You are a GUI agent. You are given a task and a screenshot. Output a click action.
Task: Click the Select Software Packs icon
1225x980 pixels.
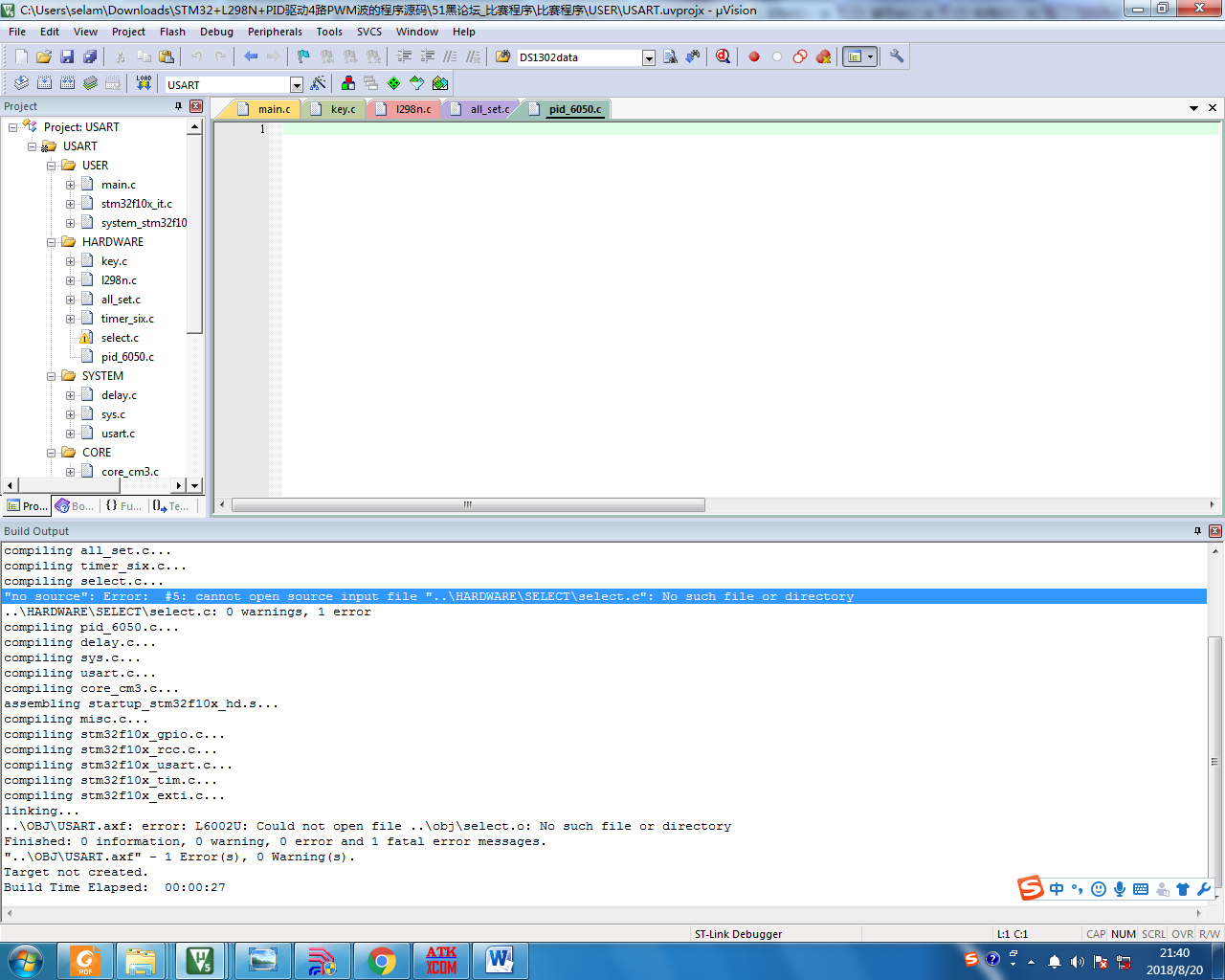(417, 84)
